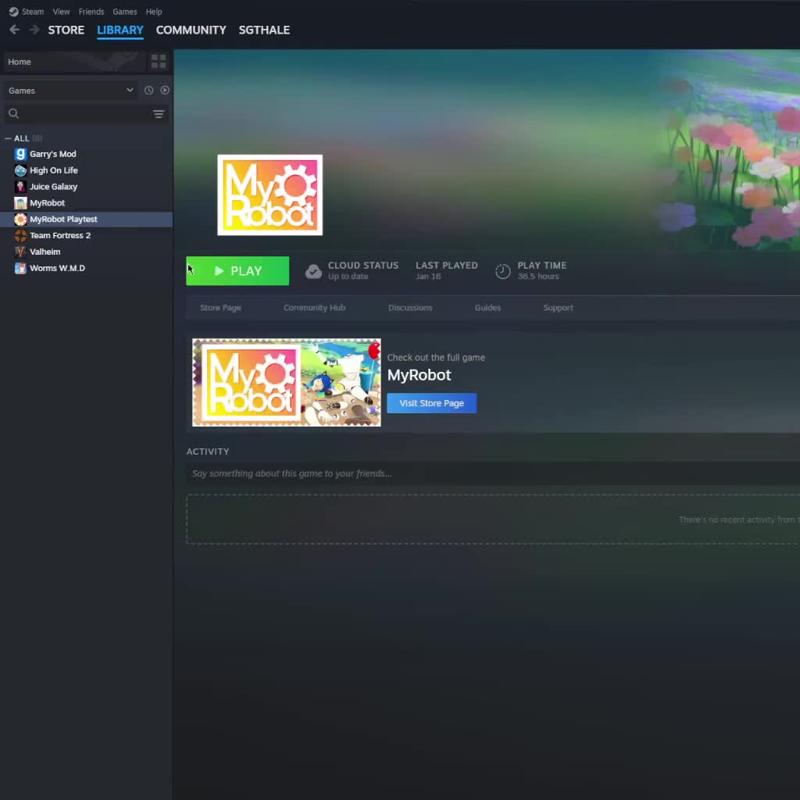
Task: Click the MyRobot game icon in the list
Action: click(x=20, y=203)
